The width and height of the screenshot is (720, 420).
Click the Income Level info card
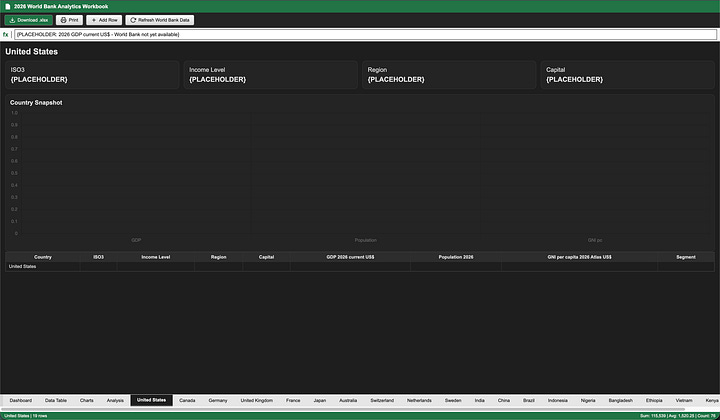click(x=270, y=75)
